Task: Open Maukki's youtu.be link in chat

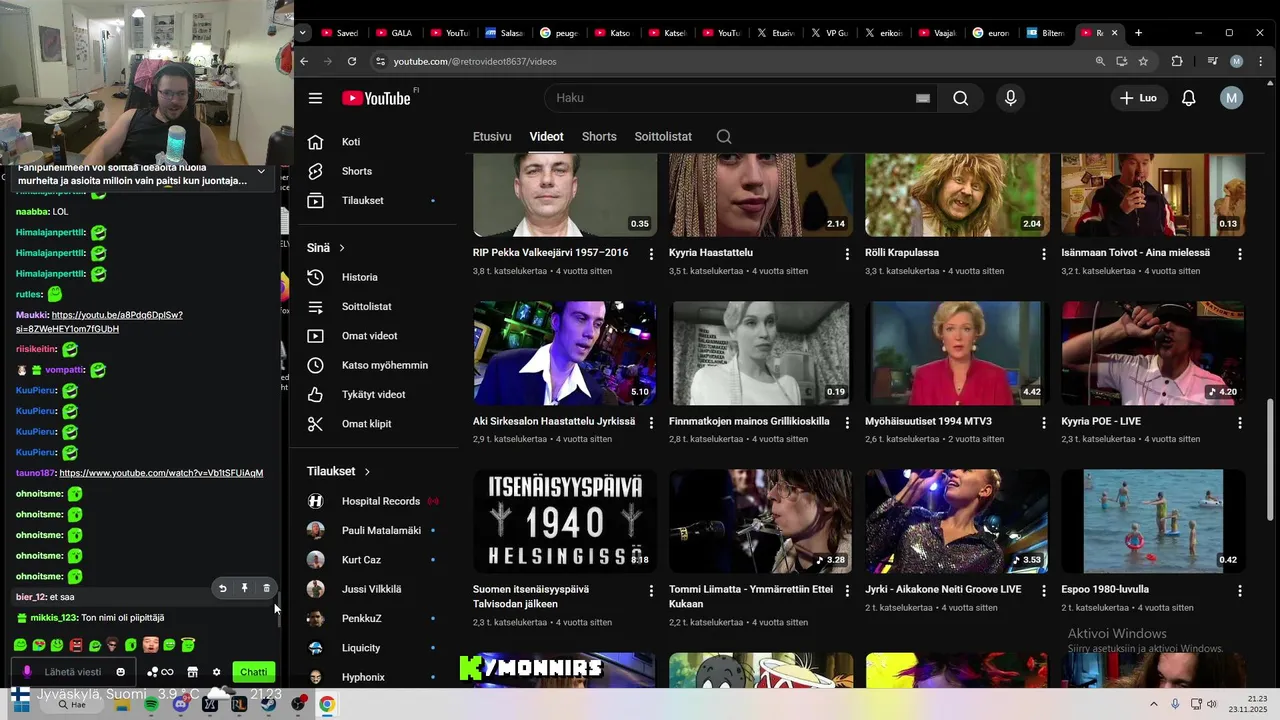Action: 100,322
